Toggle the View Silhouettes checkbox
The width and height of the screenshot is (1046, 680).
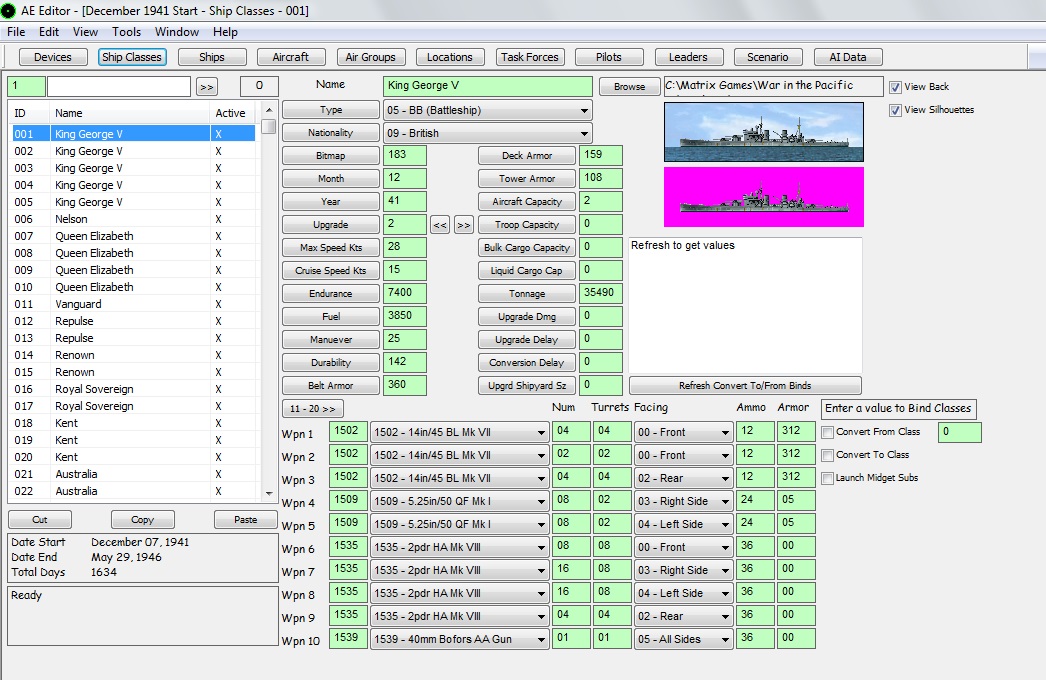click(x=895, y=110)
